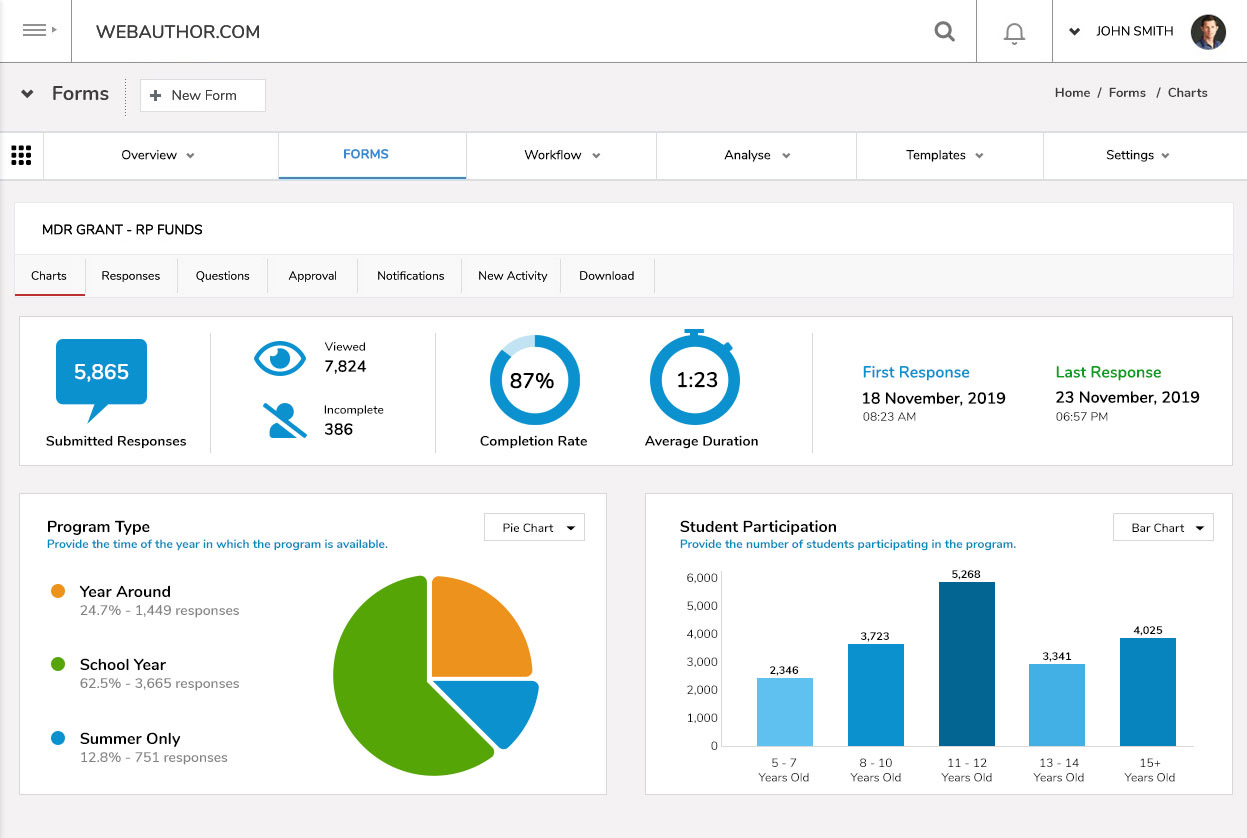
Task: Open search with the magnifier icon
Action: [944, 31]
